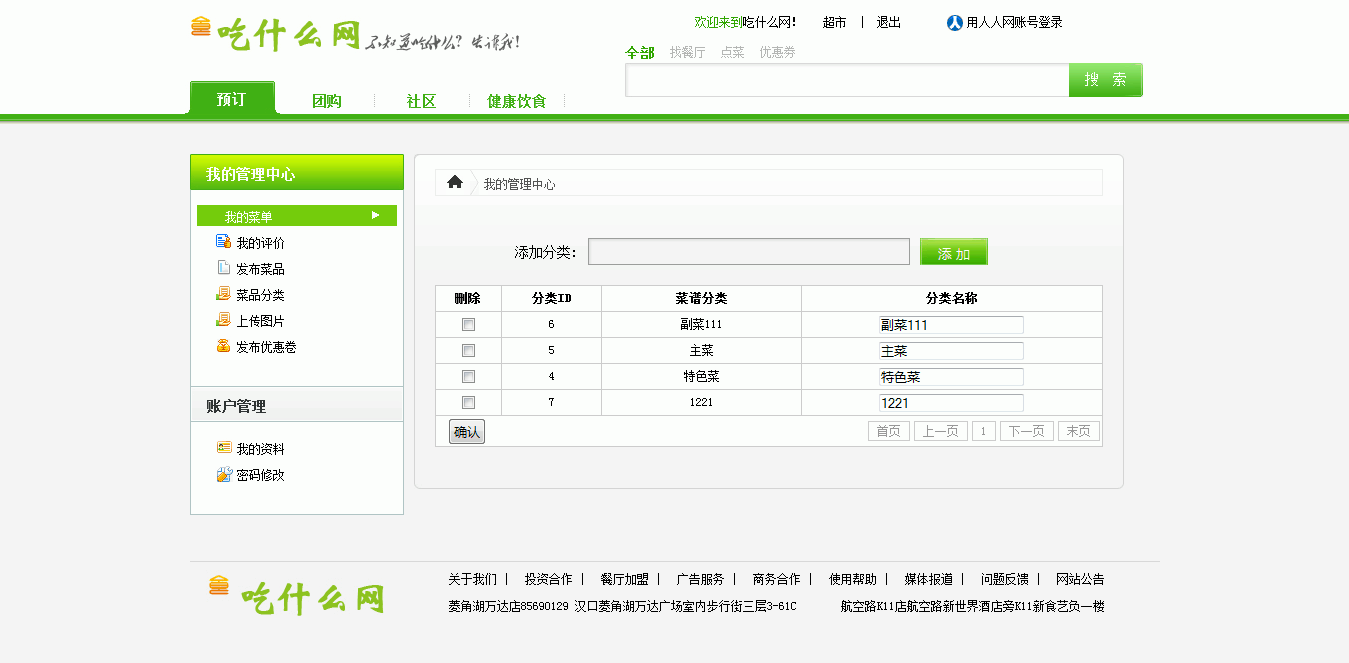
Task: Expand the 我的菜单 arrow in sidebar
Action: click(376, 215)
